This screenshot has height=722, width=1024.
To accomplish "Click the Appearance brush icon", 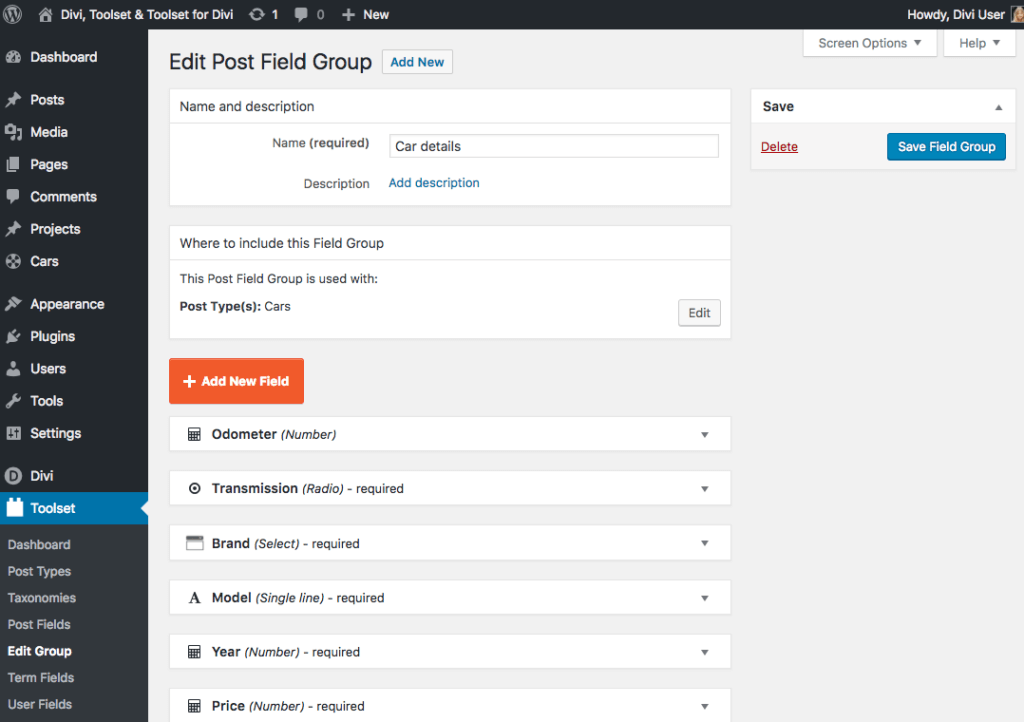I will tap(14, 304).
